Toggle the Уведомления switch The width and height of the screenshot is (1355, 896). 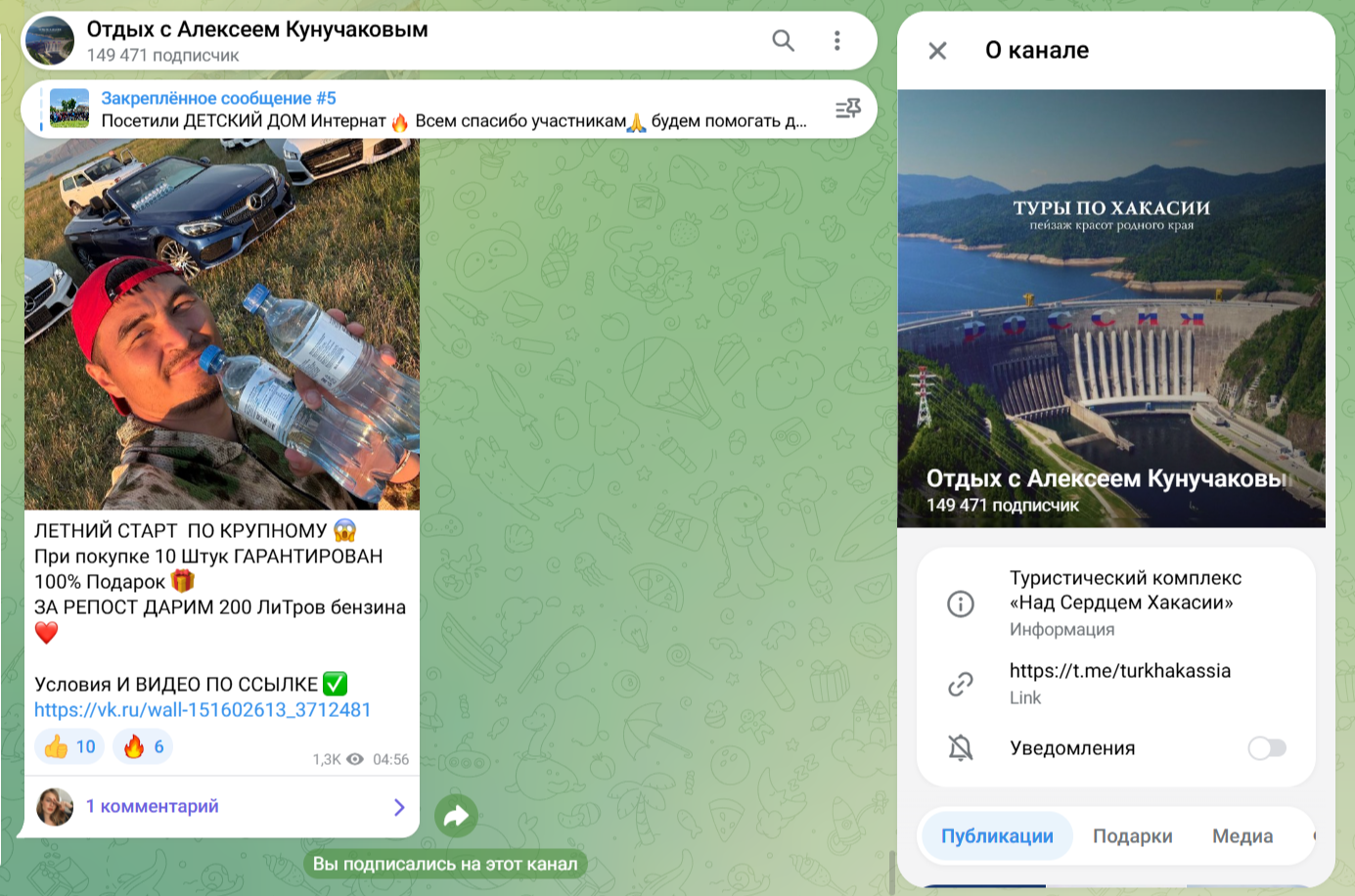tap(1267, 748)
